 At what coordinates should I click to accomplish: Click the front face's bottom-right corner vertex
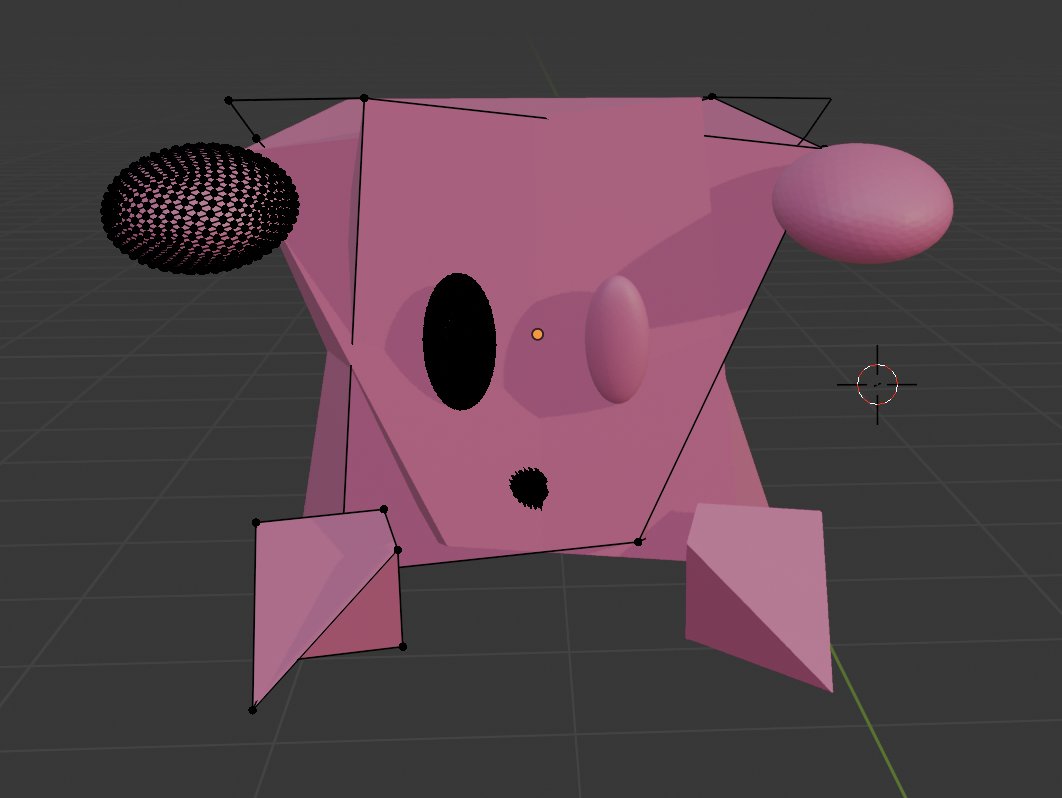pyautogui.click(x=638, y=542)
